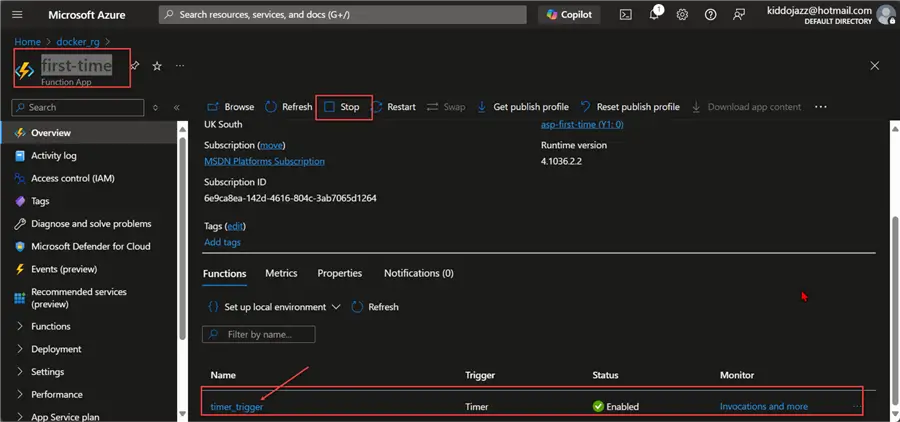Image resolution: width=900 pixels, height=422 pixels.
Task: Open Diagnose and solve problems
Action: (x=89, y=223)
